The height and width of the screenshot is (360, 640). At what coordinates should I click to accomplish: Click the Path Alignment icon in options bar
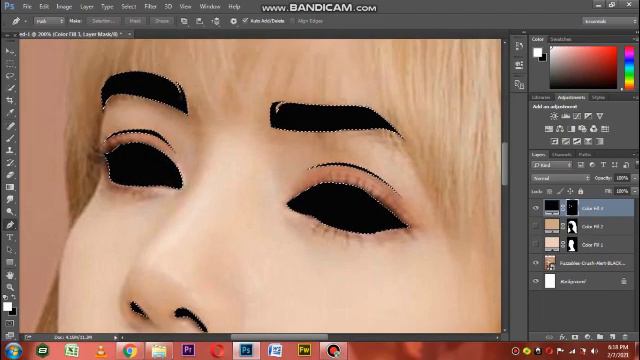(x=200, y=21)
